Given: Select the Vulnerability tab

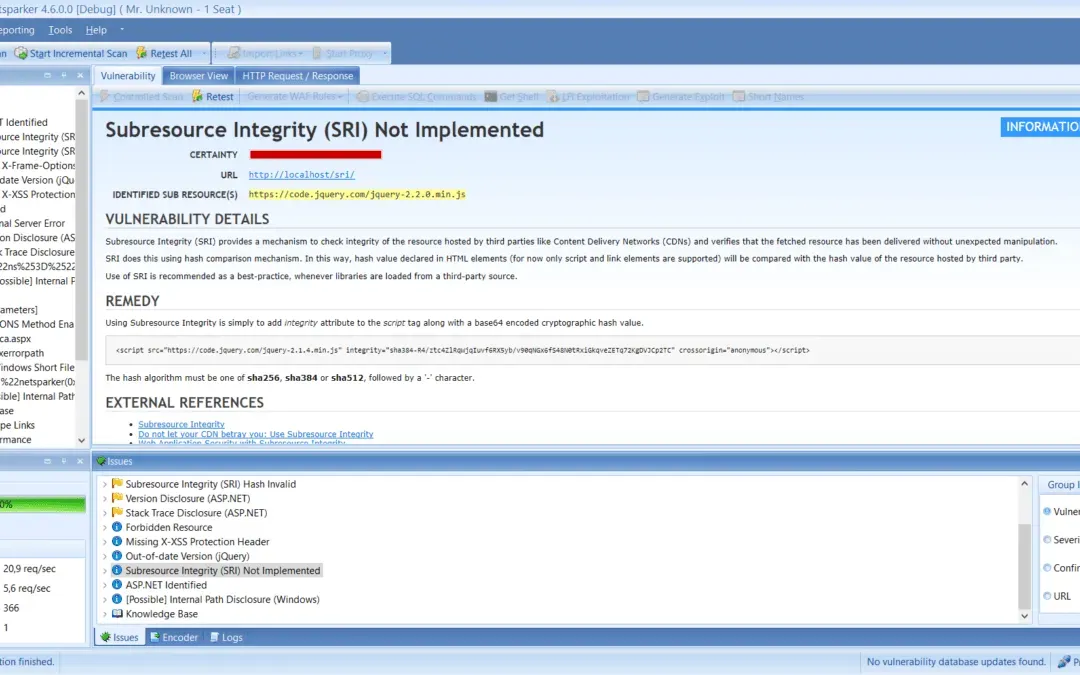Looking at the screenshot, I should pos(127,76).
